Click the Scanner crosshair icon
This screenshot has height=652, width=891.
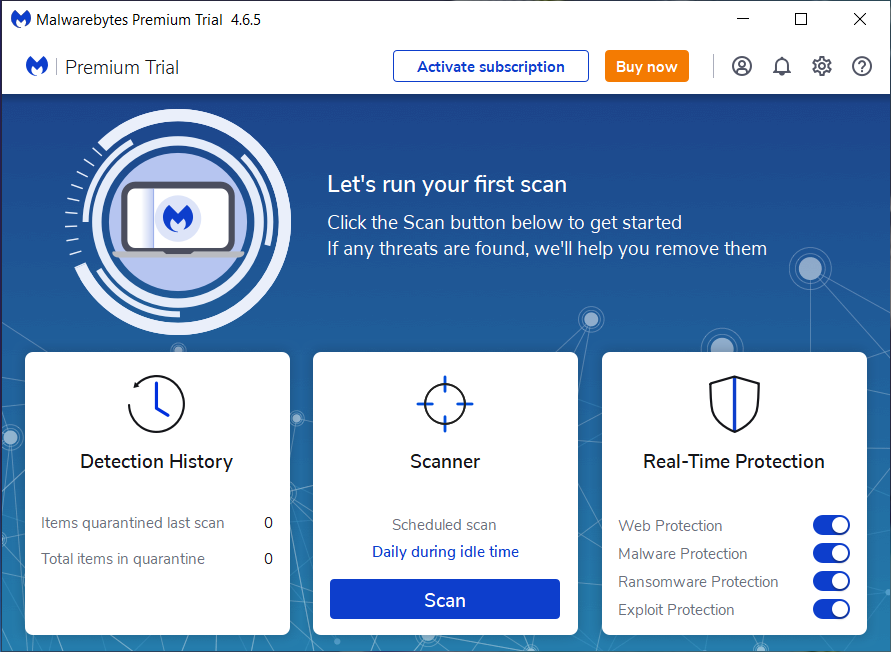445,404
